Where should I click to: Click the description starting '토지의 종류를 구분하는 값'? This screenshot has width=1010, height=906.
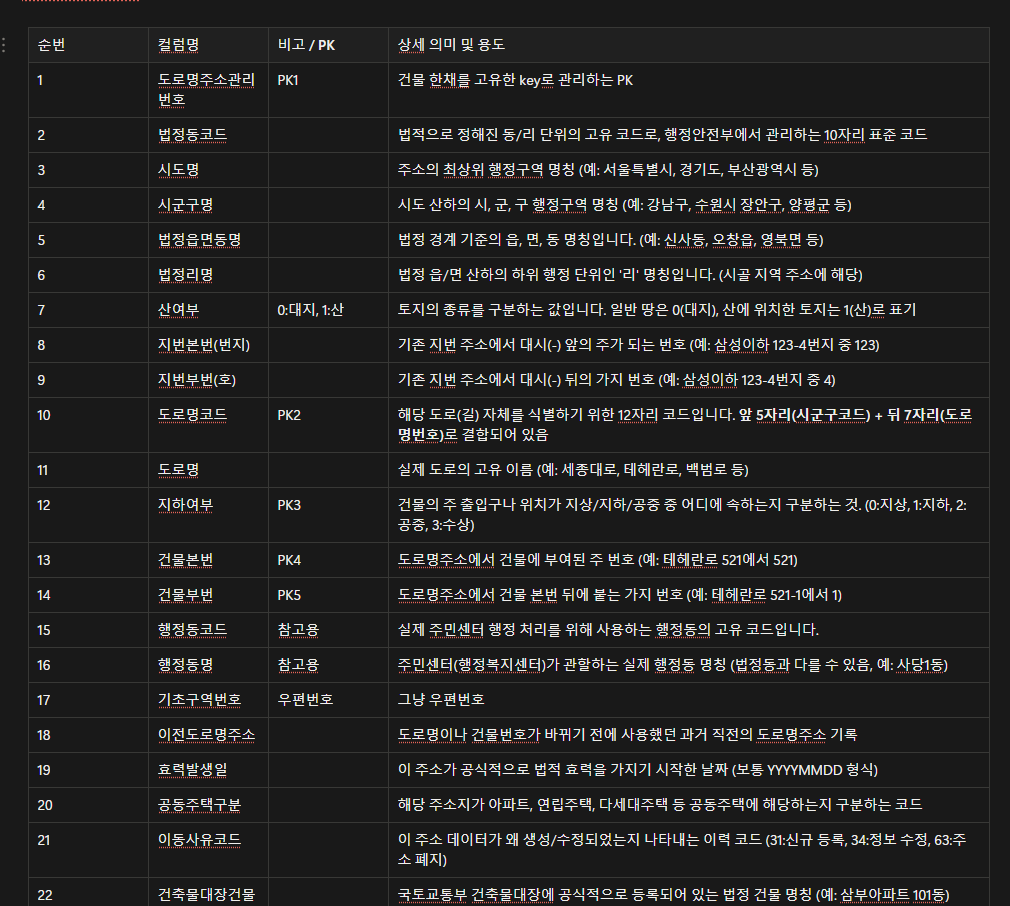coord(689,310)
